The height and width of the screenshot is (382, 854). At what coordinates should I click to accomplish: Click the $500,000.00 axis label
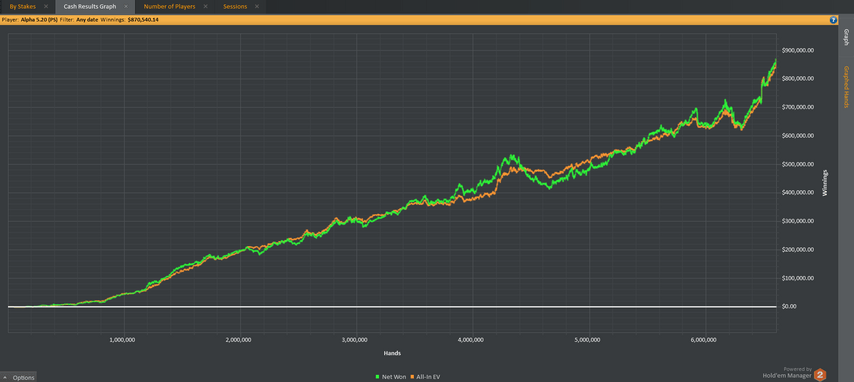[x=797, y=165]
